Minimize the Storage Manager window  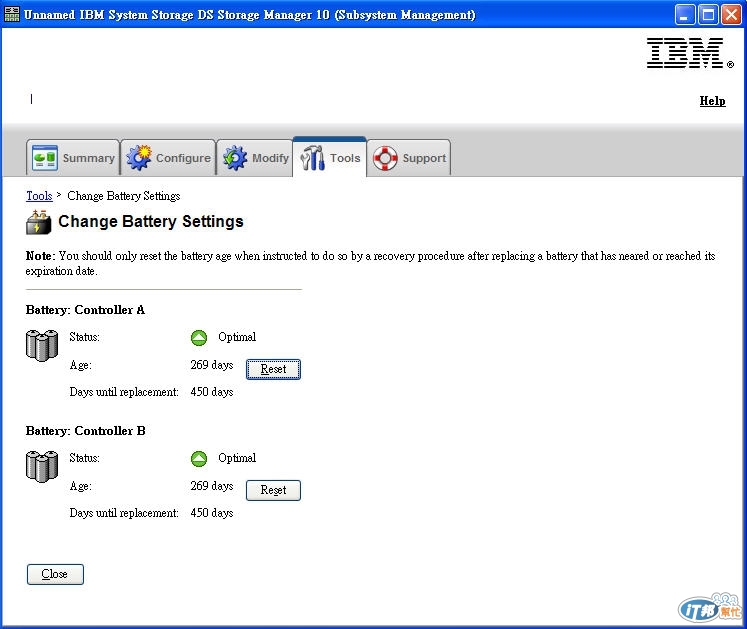685,15
